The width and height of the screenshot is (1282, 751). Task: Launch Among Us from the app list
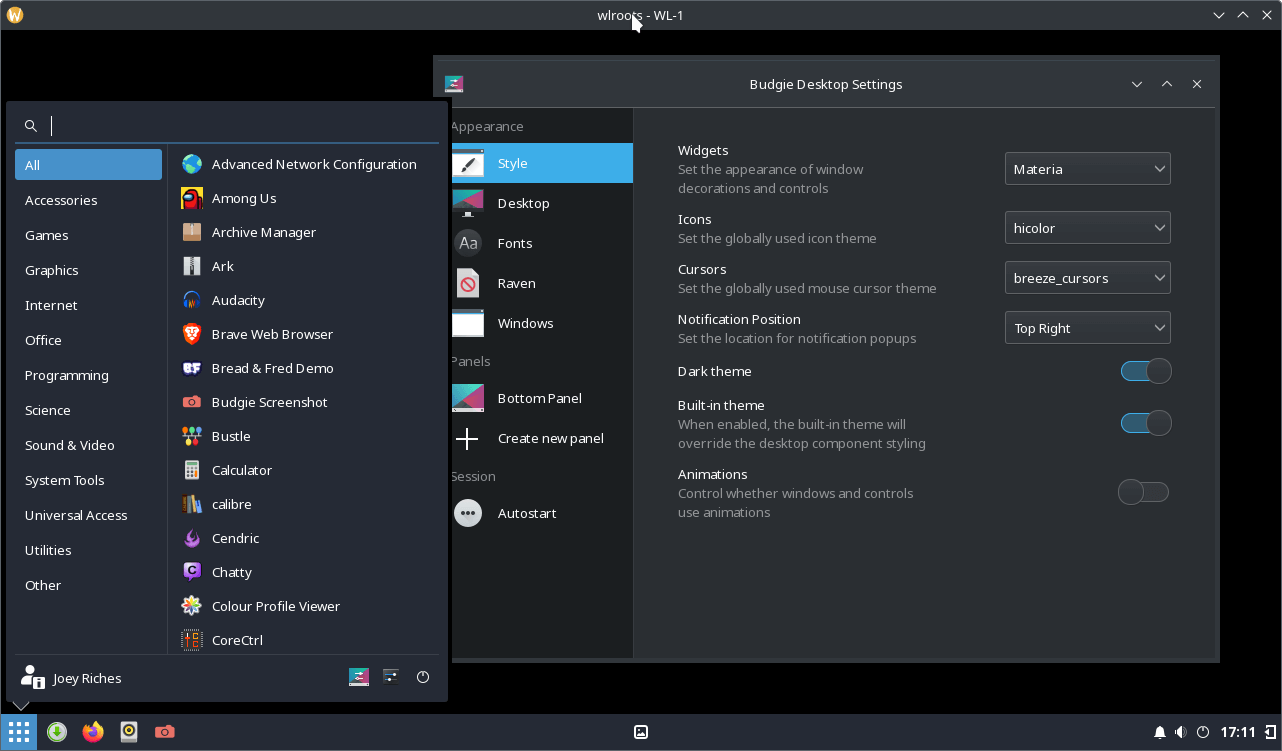click(304, 198)
